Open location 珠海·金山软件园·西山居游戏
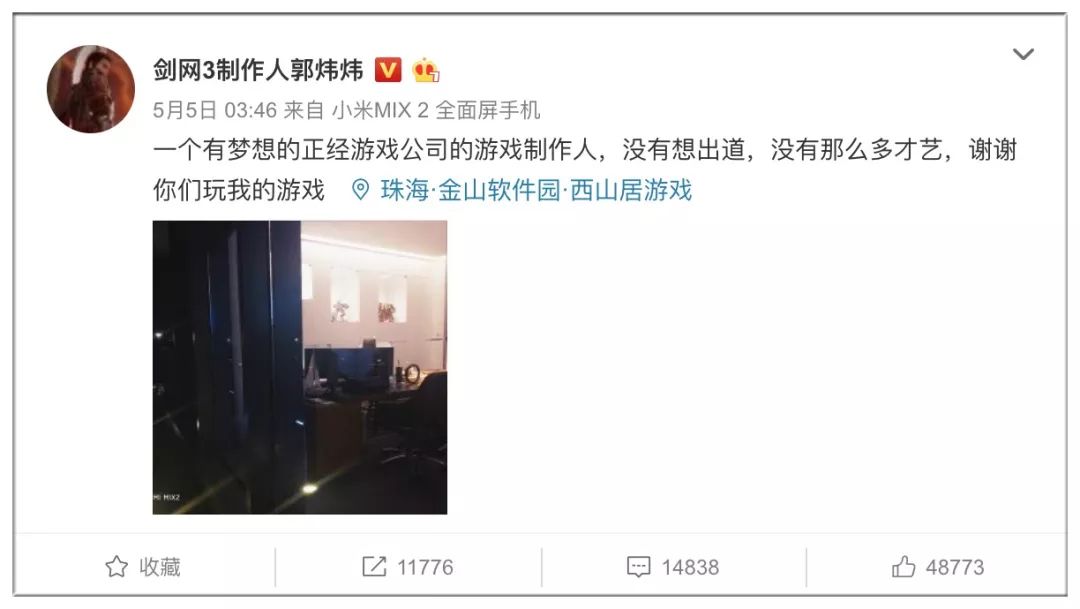The width and height of the screenshot is (1080, 609). click(536, 190)
